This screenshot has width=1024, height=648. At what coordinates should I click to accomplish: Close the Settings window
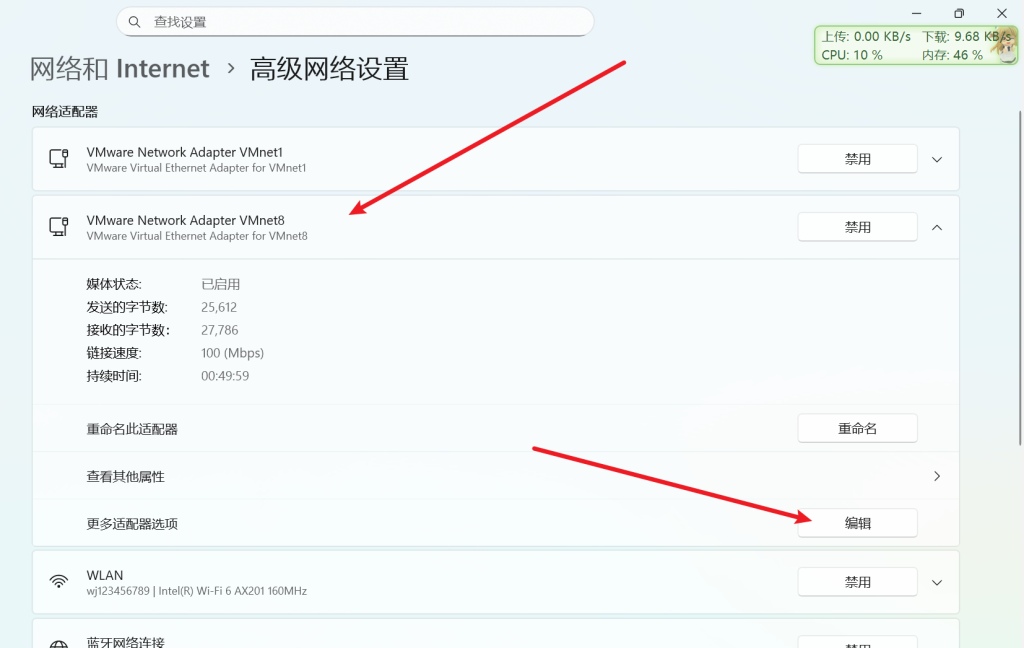pos(1002,13)
